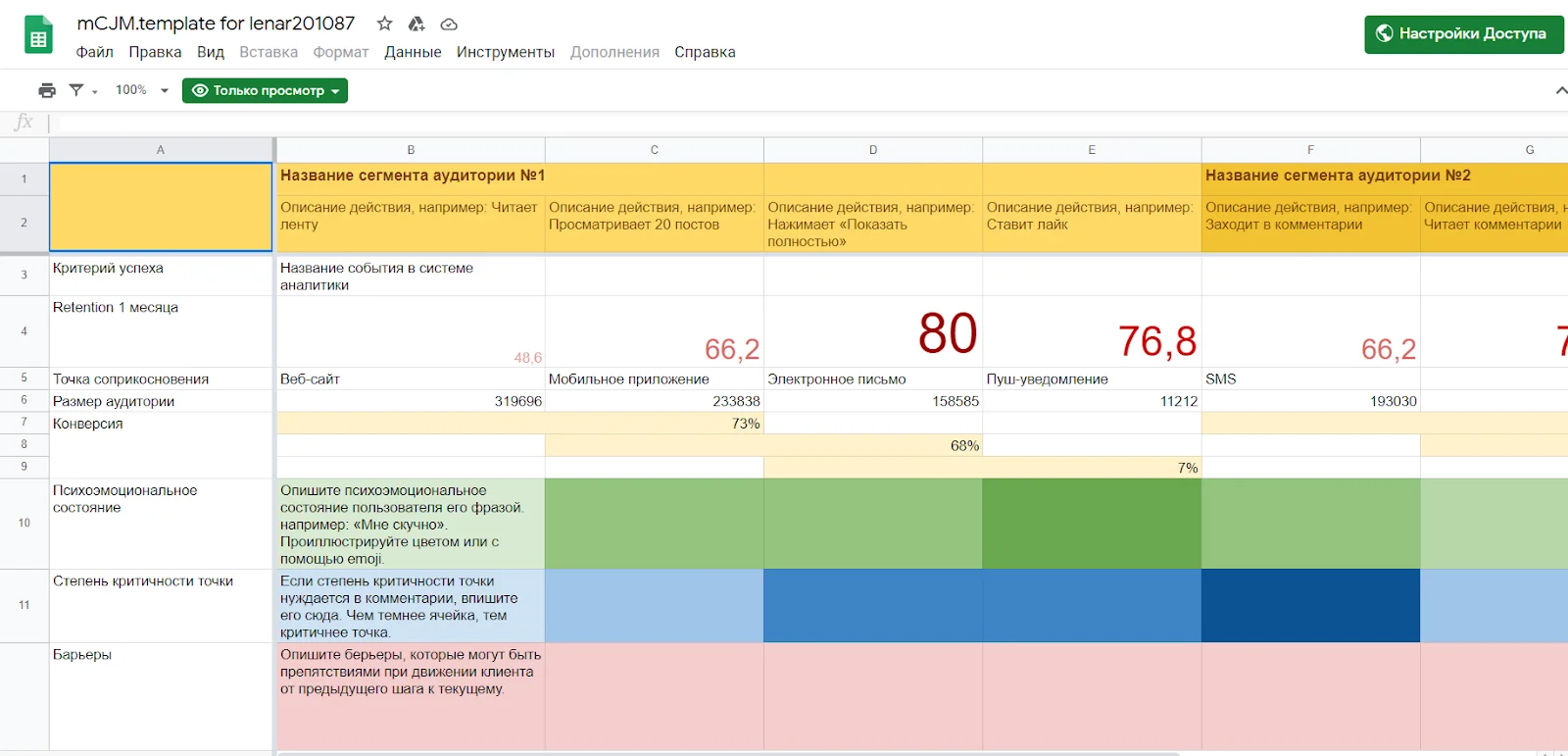
Task: Click the cell showing 80 retention
Action: tap(873, 331)
